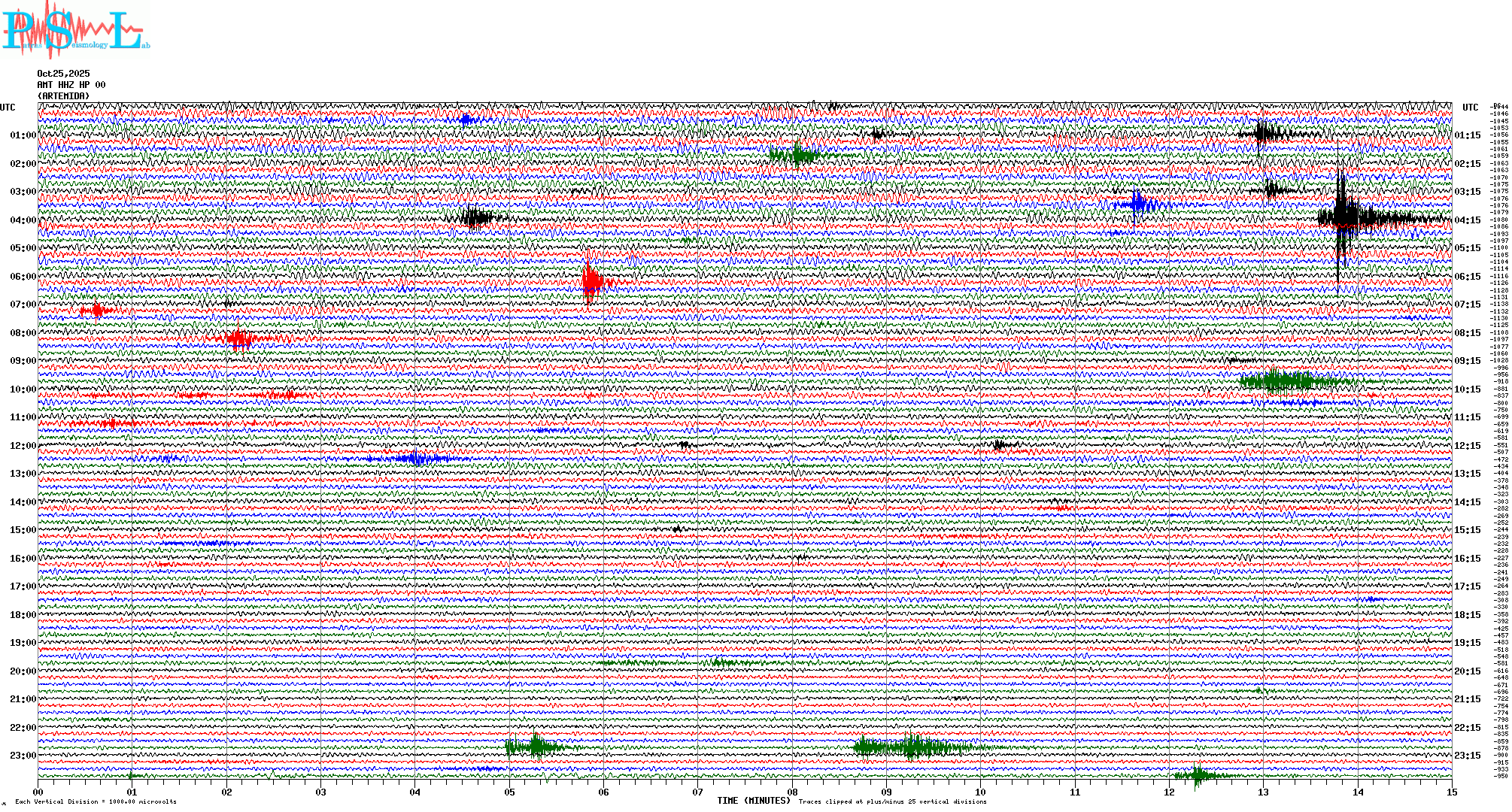
Task: Click minute marker 15 on bottom axis
Action: [x=1451, y=792]
